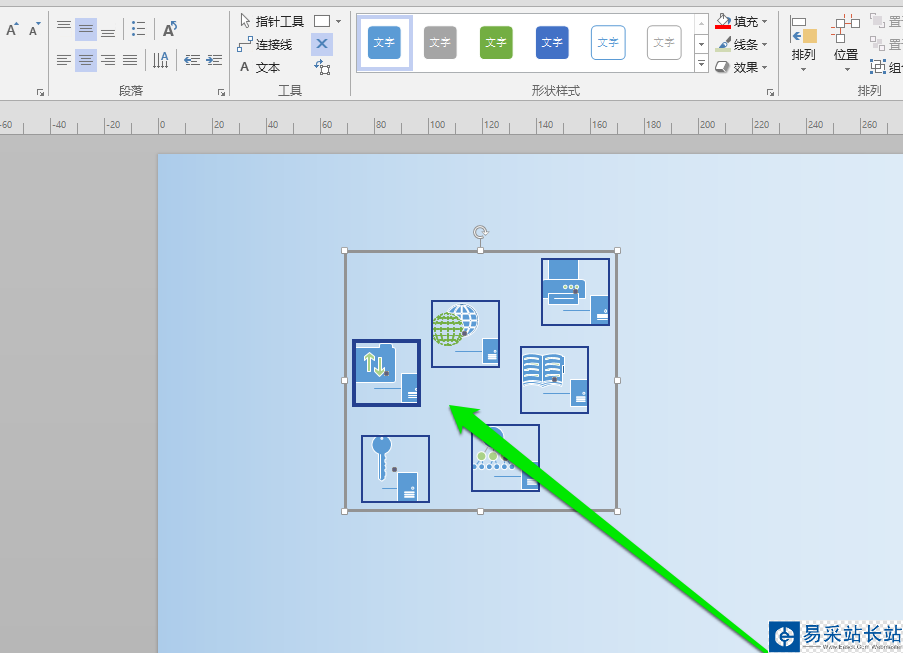Select the file transfer server shape
Image resolution: width=903 pixels, height=653 pixels.
(x=386, y=373)
